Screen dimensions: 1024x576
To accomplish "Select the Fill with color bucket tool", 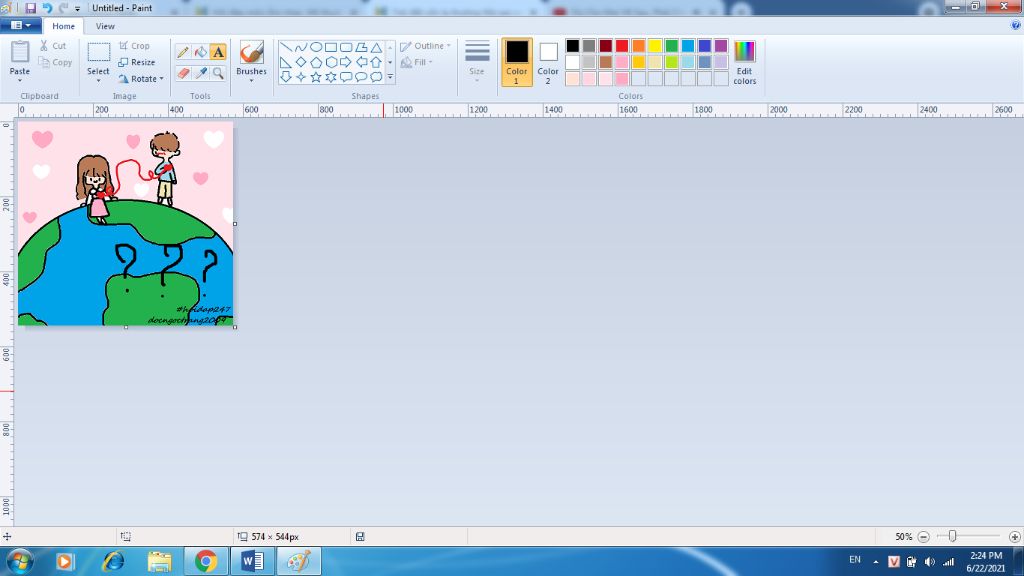I will pos(200,52).
